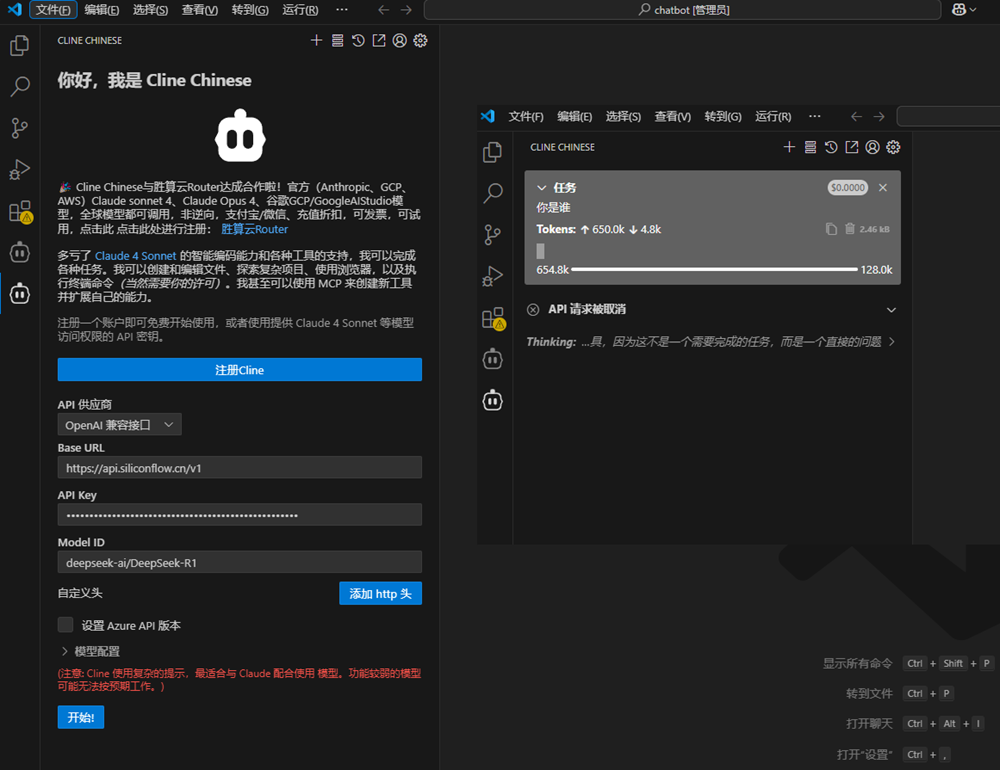The width and height of the screenshot is (1000, 770).
Task: Click the context window progress bar between 654.8k and 128.0k
Action: (714, 269)
